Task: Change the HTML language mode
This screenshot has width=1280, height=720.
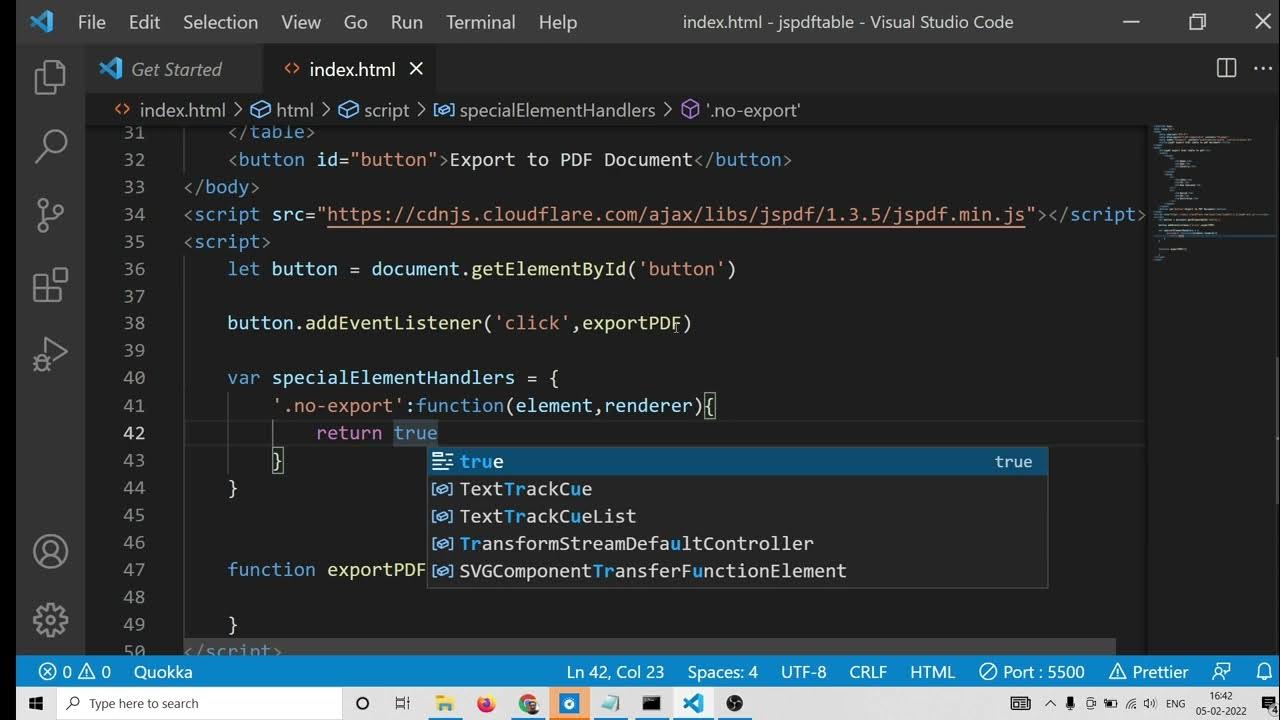Action: [932, 672]
